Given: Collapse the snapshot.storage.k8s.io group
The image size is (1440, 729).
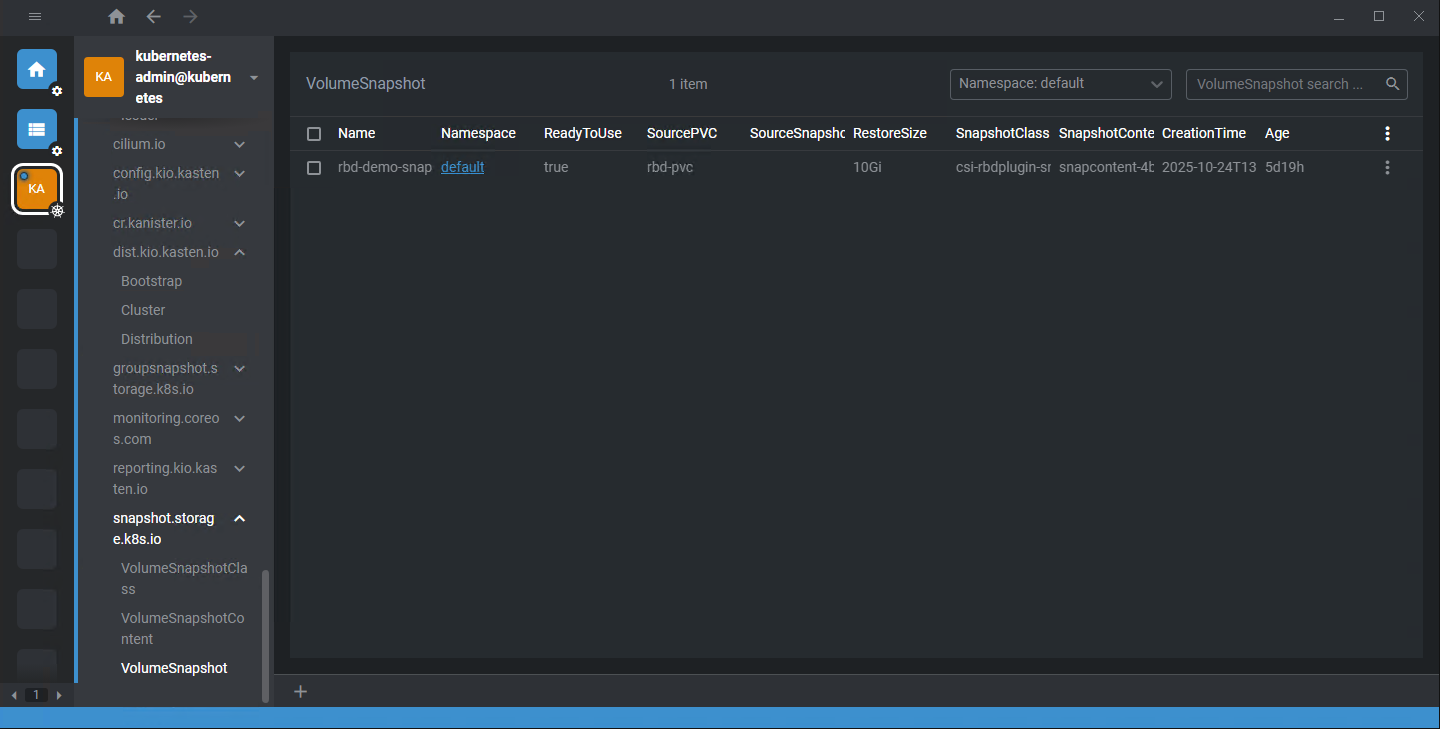Looking at the screenshot, I should [x=239, y=519].
